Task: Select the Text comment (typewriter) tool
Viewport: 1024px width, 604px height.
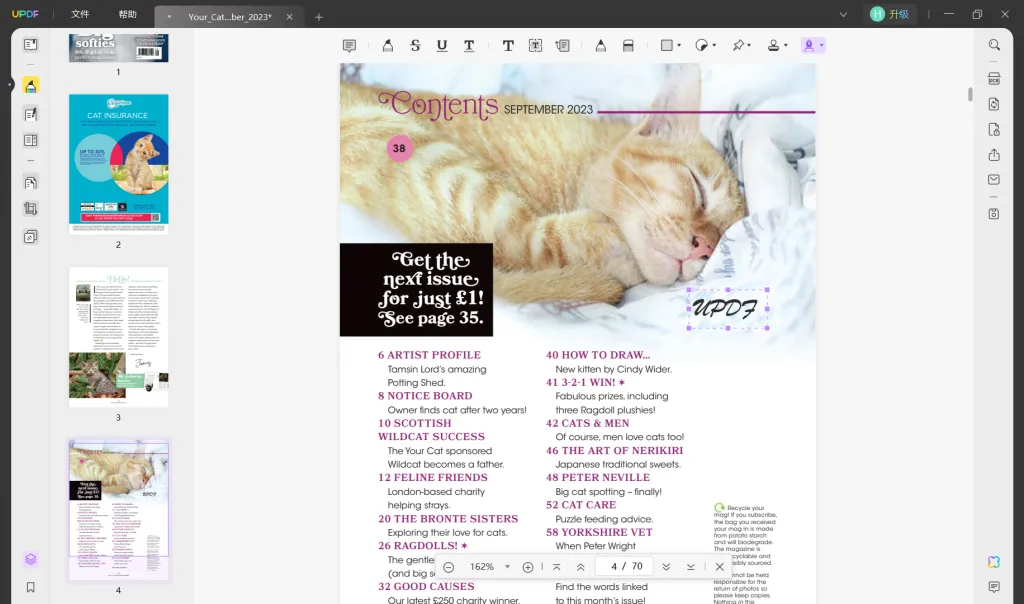Action: (508, 45)
